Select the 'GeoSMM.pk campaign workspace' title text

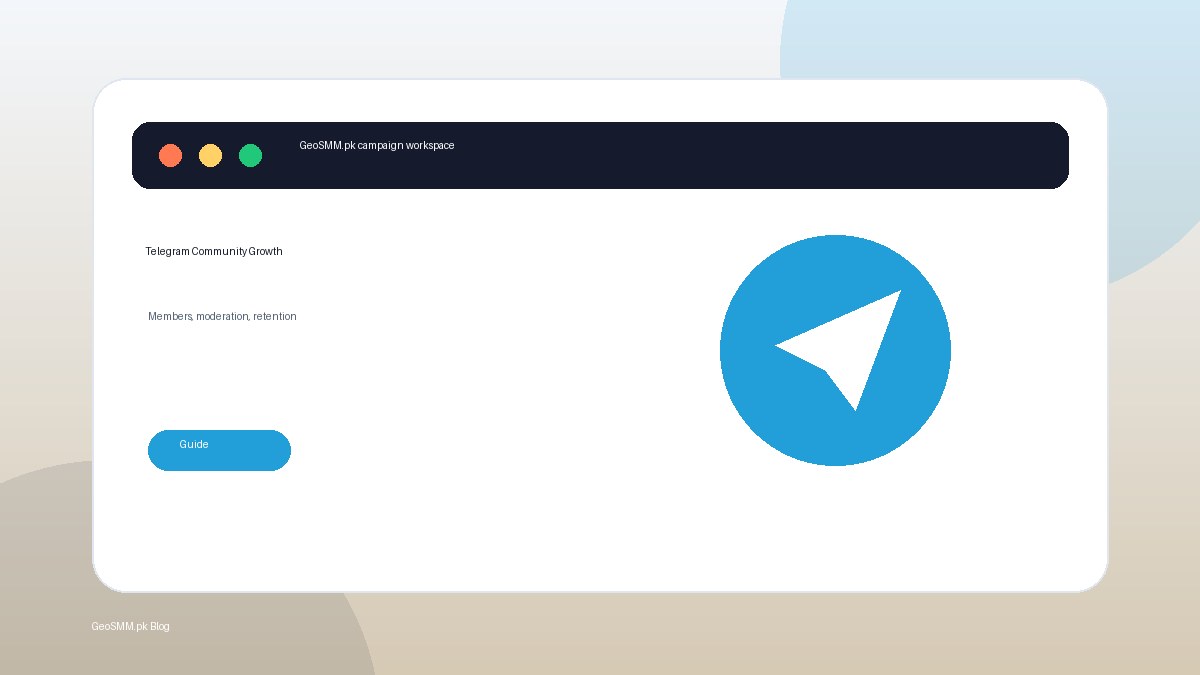[377, 146]
